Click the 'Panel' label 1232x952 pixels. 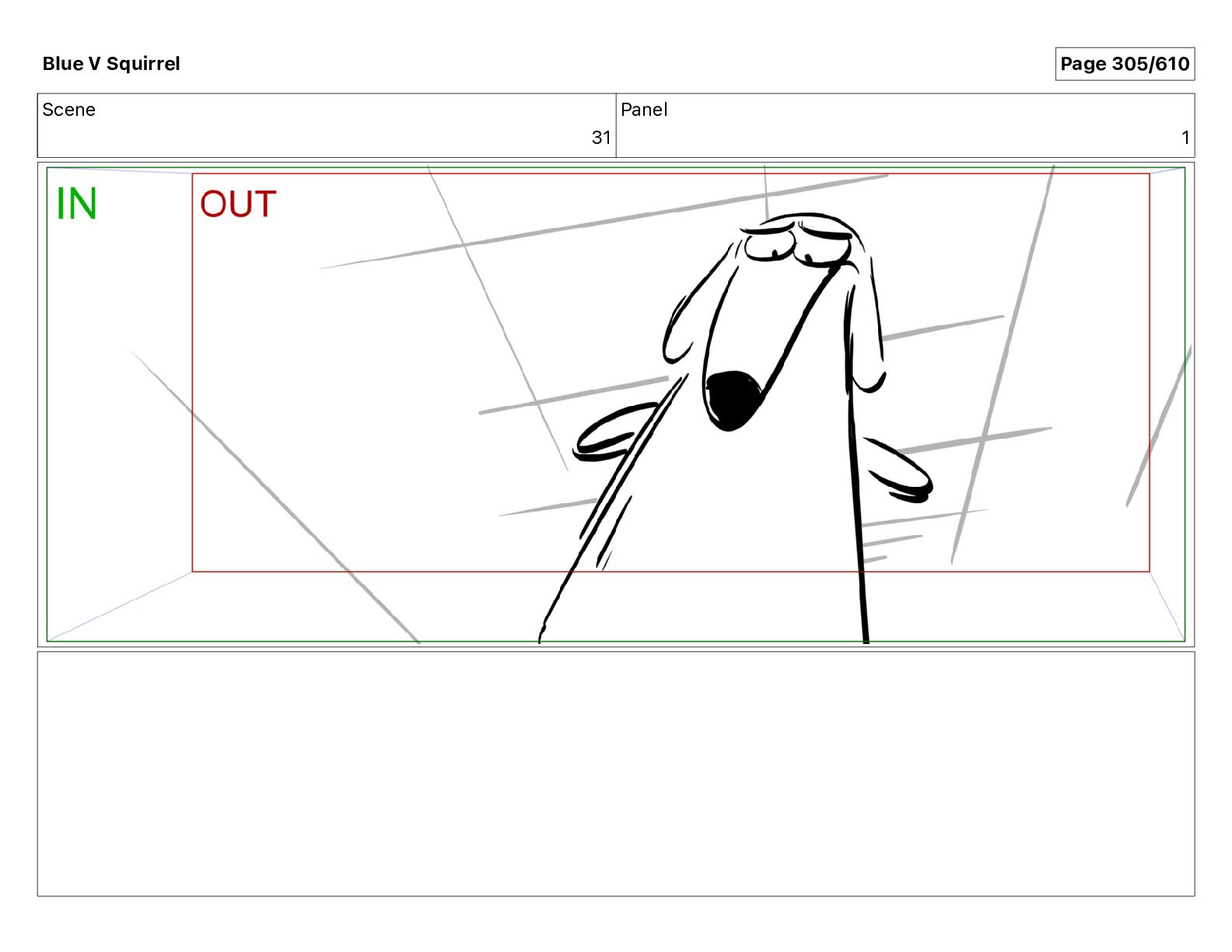[x=644, y=110]
